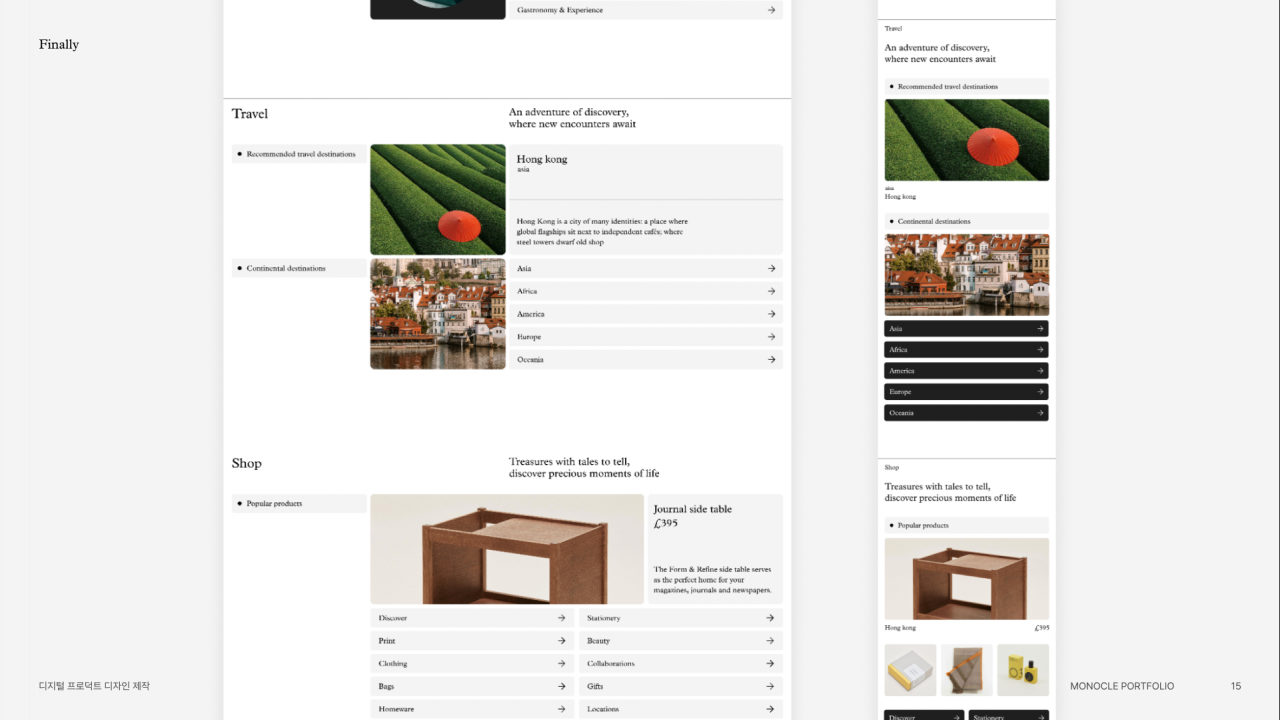1280x720 pixels.
Task: Click the arrow in the Gastronomy & Experience row
Action: (771, 10)
